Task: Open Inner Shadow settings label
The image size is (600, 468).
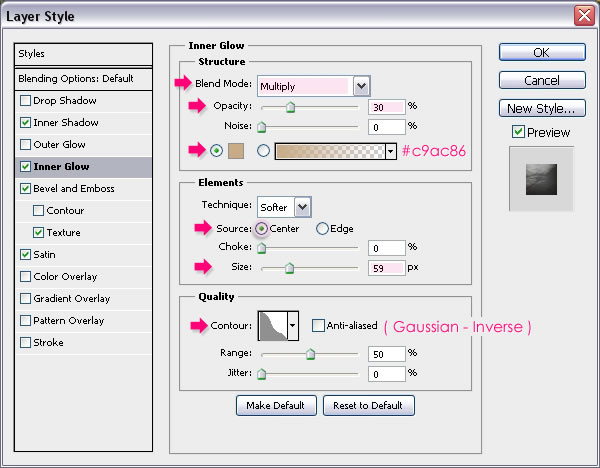Action: pos(66,122)
